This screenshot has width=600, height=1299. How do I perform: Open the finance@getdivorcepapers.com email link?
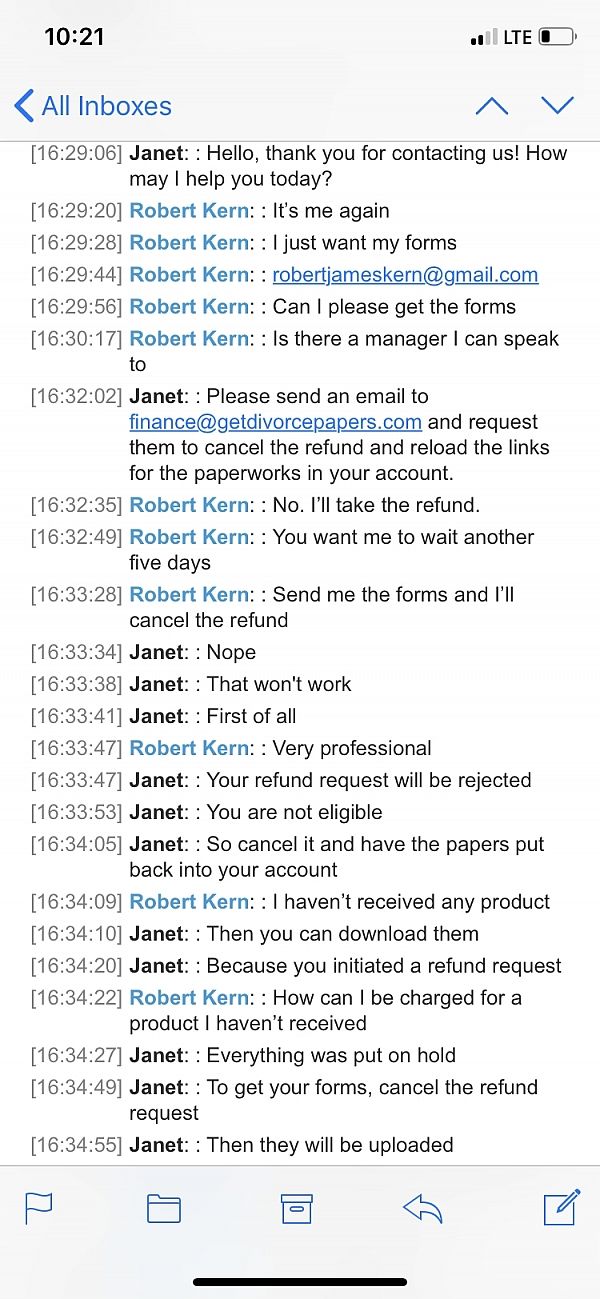[x=275, y=422]
